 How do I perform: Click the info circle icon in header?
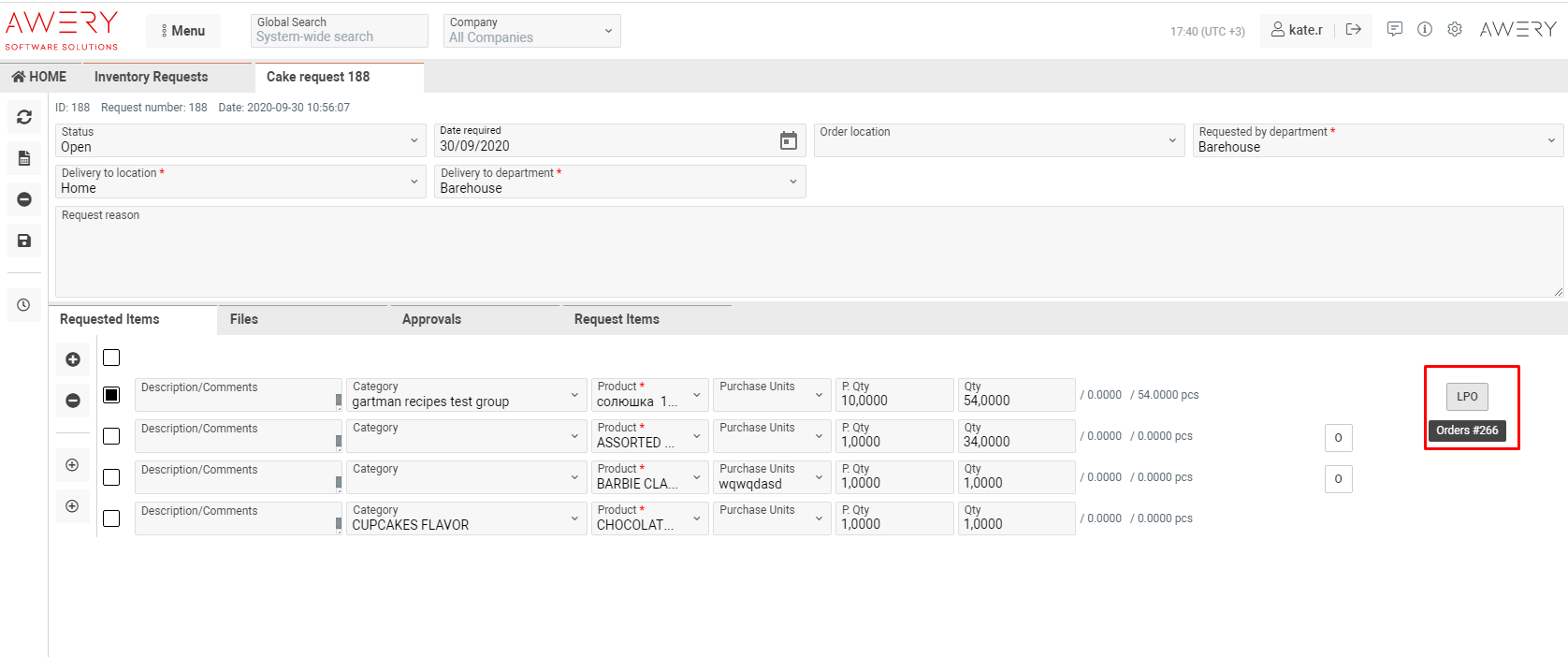pos(1425,30)
